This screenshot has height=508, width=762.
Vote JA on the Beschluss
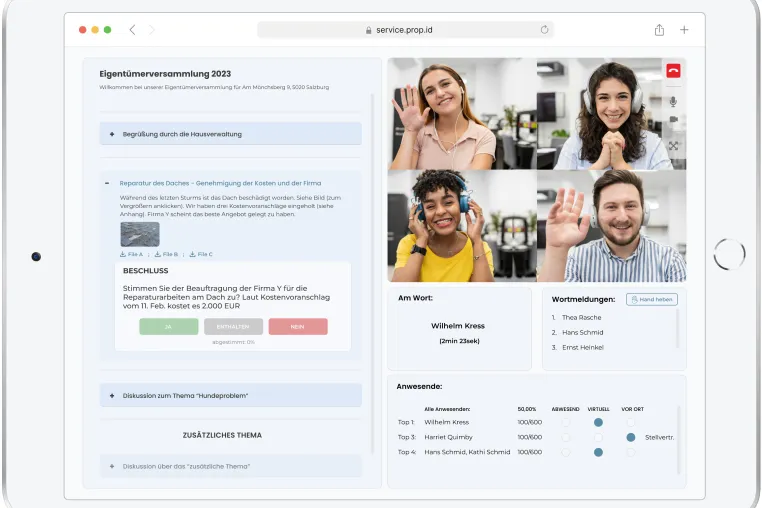point(169,327)
